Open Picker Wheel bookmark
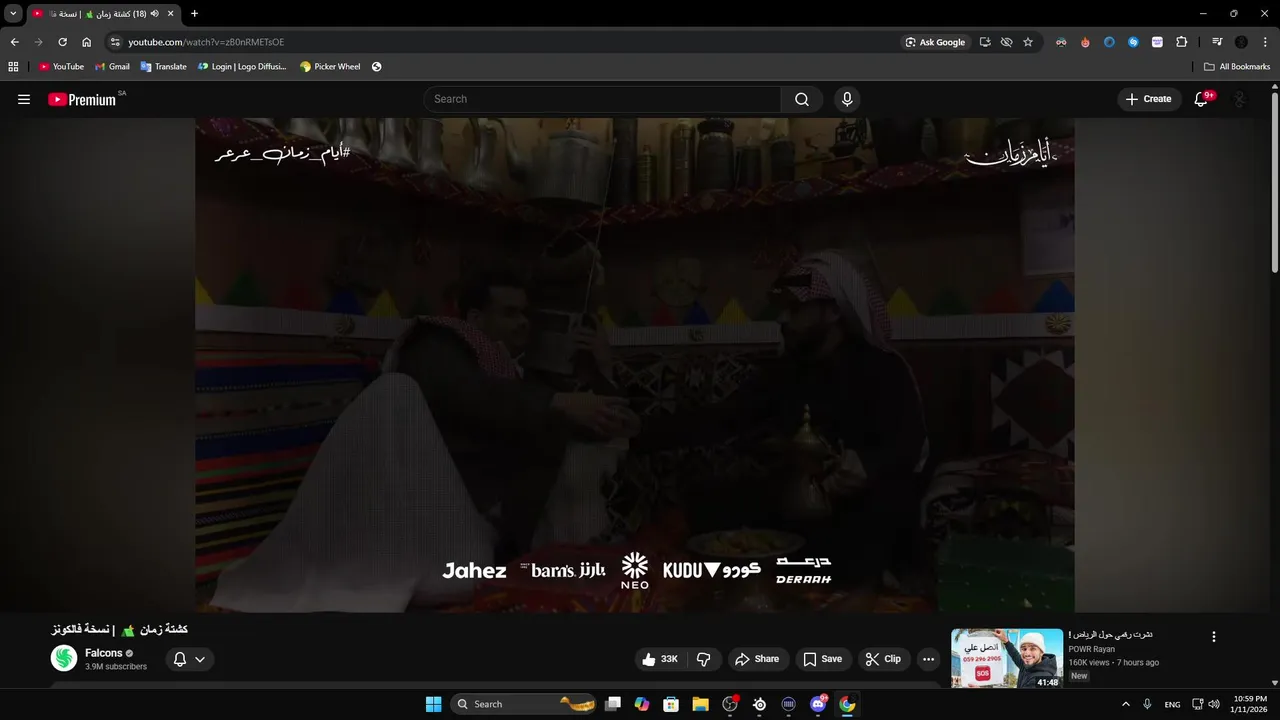This screenshot has width=1280, height=720. [x=330, y=66]
